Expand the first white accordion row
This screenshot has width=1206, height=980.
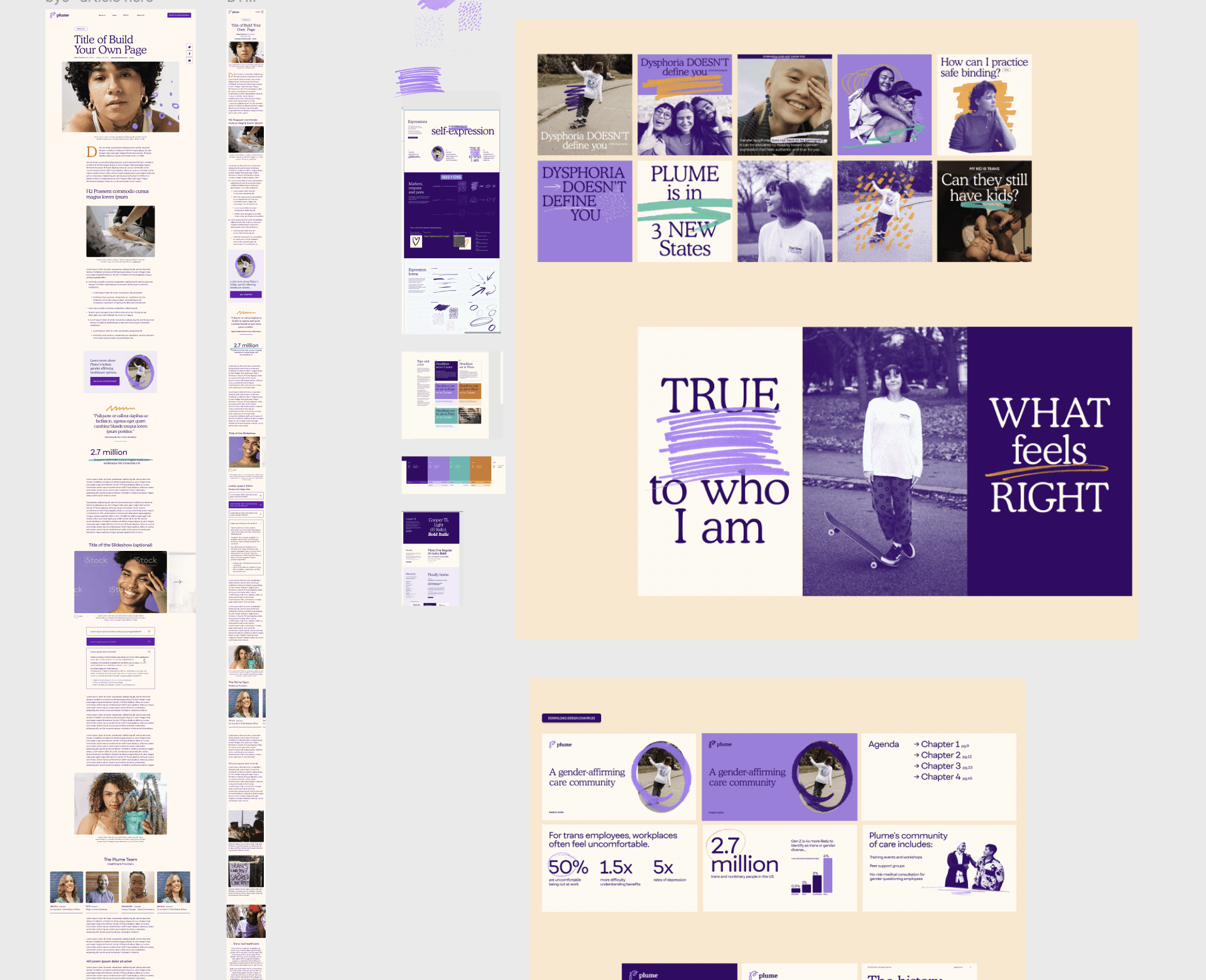121,631
